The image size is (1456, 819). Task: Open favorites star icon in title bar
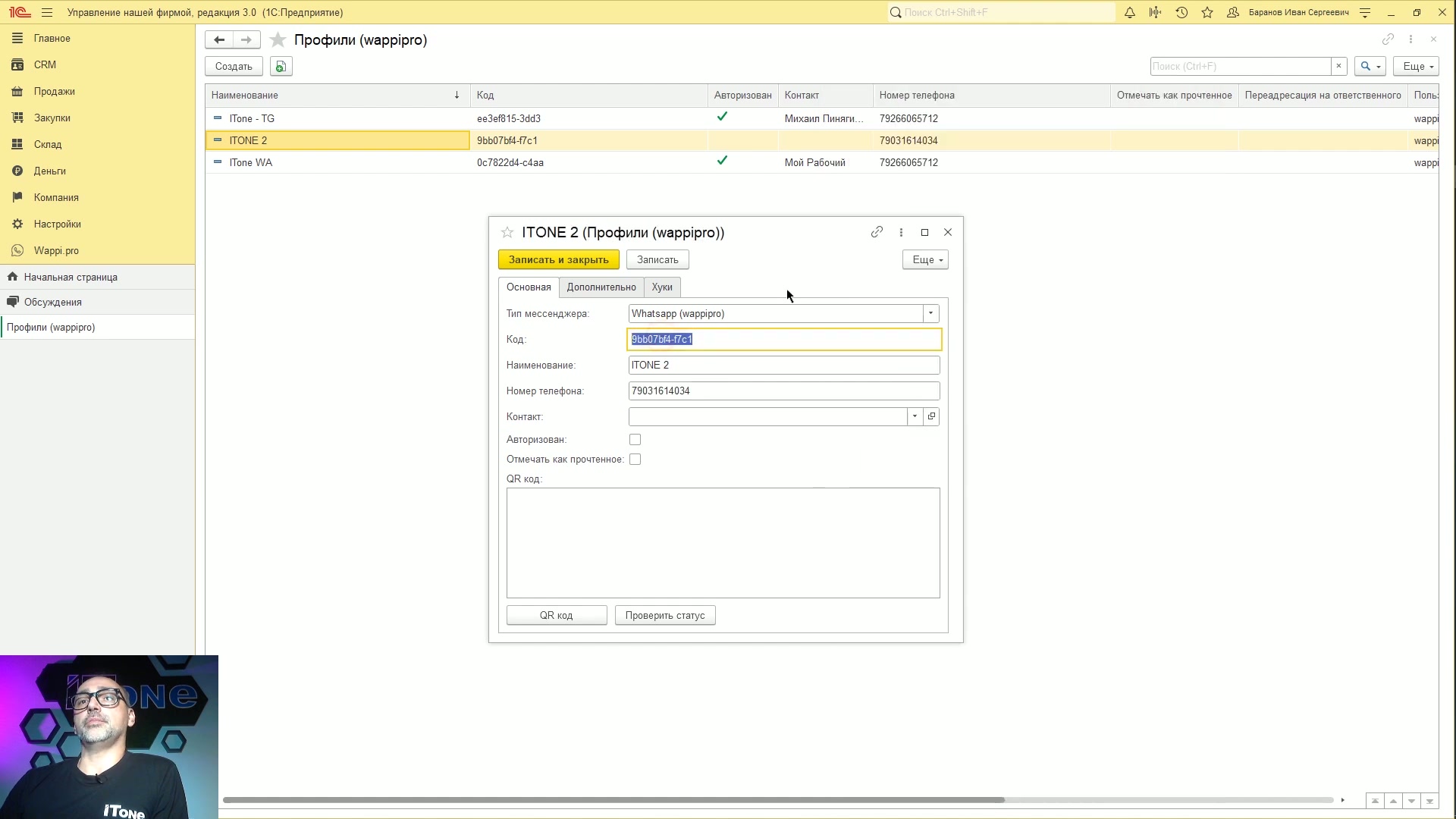pos(1207,13)
